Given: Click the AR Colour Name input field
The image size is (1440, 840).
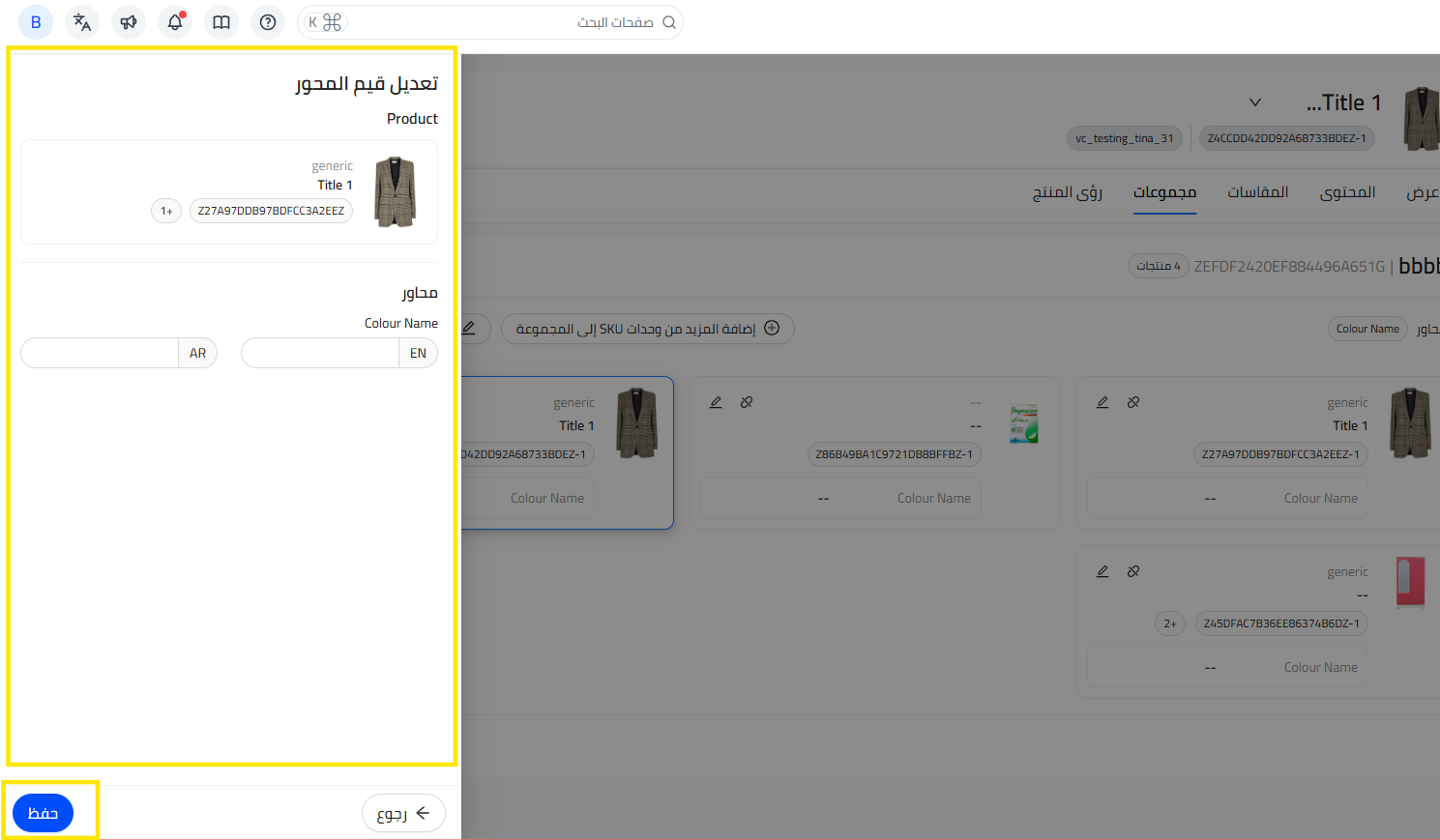Looking at the screenshot, I should [100, 353].
